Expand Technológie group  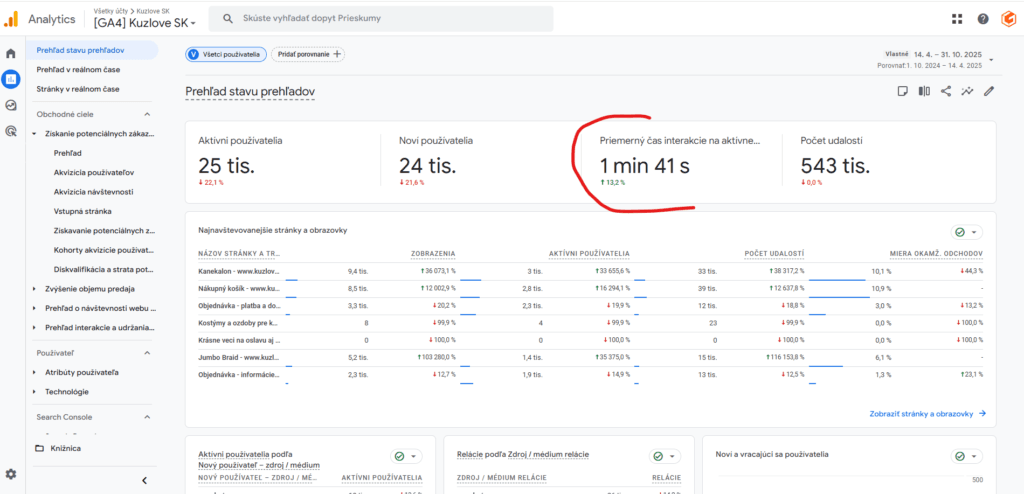(x=34, y=392)
